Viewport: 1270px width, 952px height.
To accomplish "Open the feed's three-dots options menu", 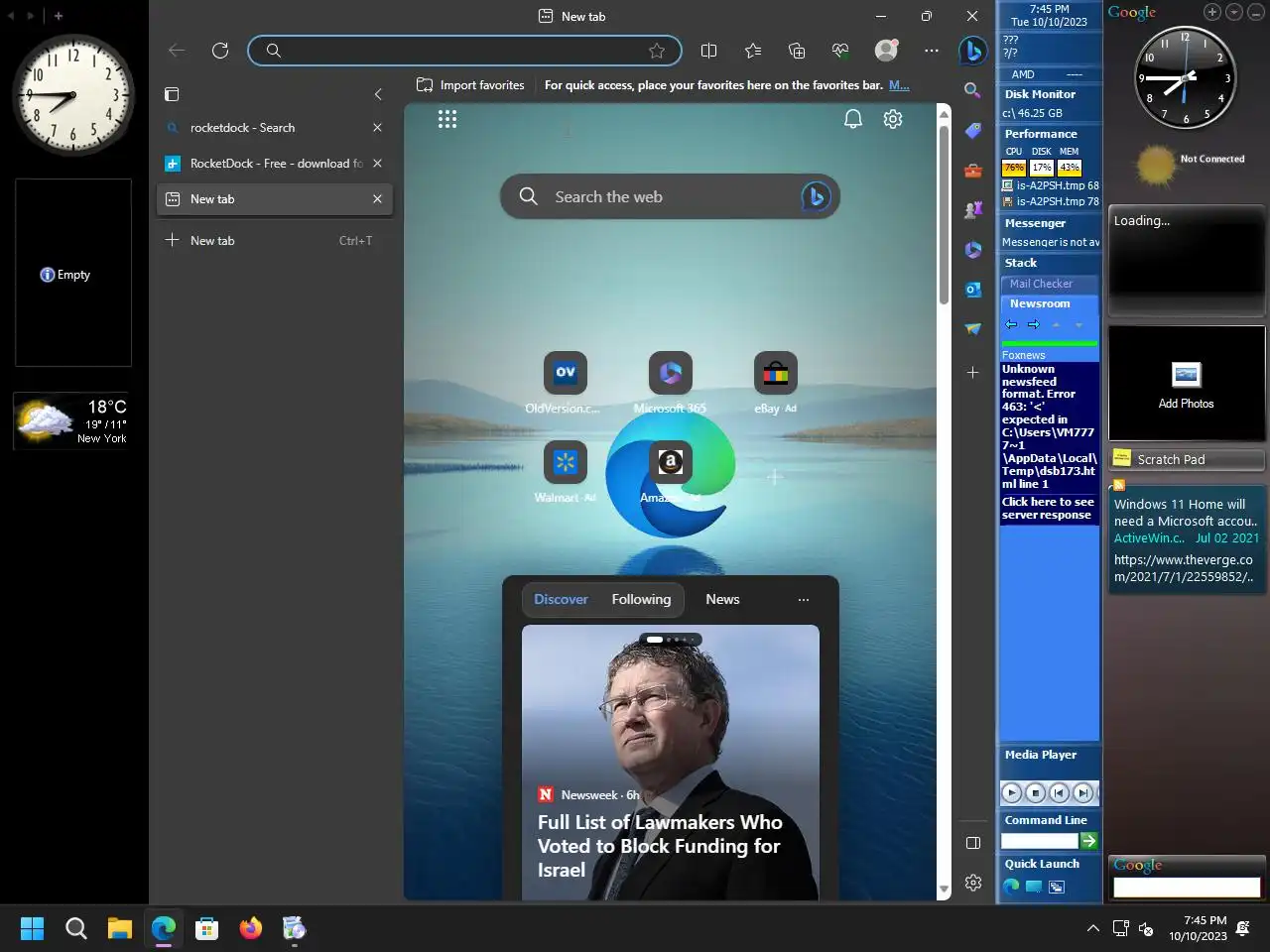I will click(804, 599).
